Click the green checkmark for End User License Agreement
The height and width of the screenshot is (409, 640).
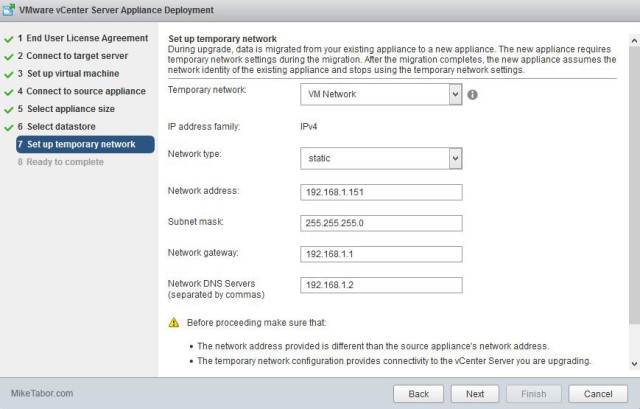[9, 39]
